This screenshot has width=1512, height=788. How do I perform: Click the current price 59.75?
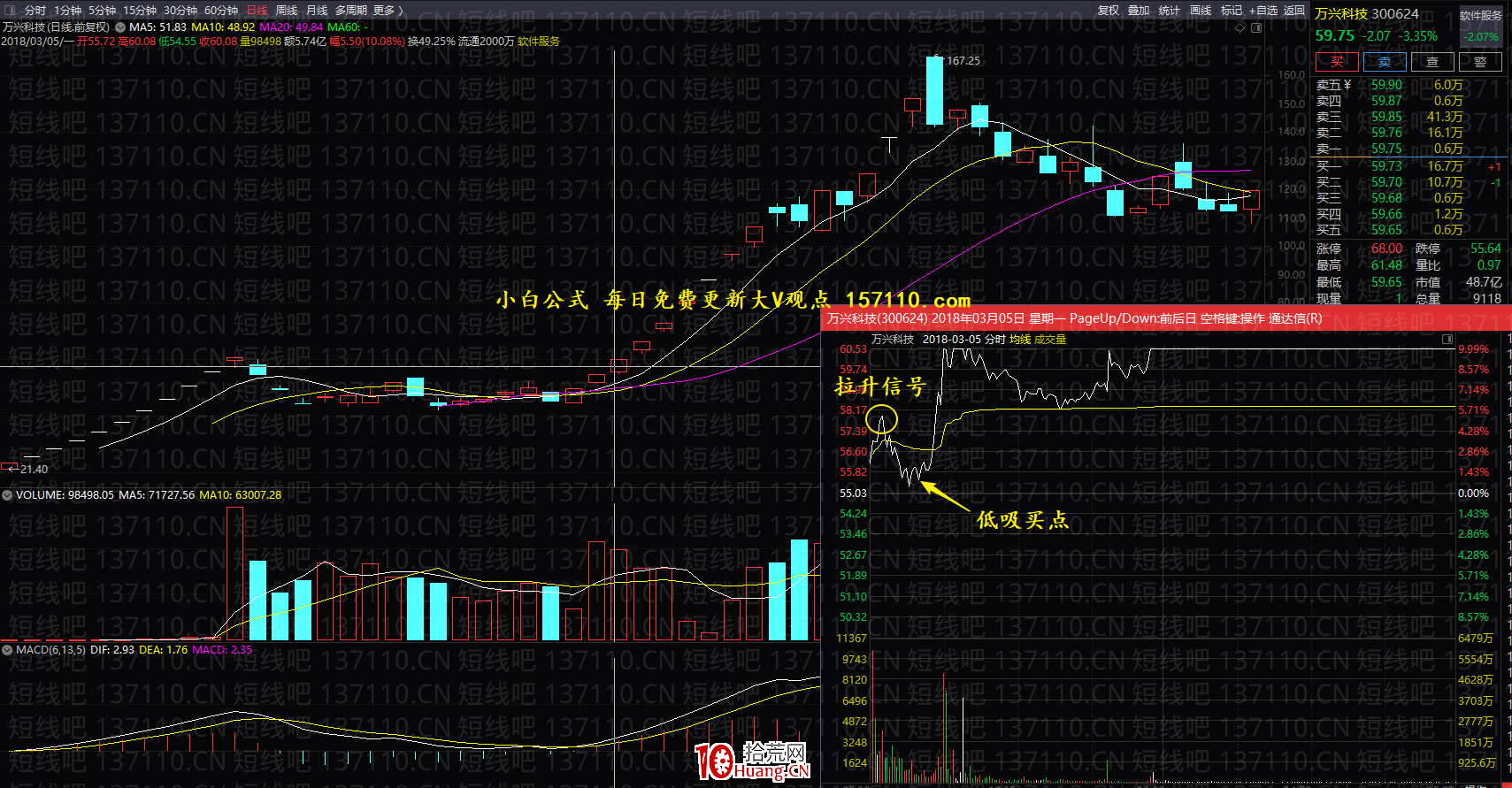[1334, 36]
